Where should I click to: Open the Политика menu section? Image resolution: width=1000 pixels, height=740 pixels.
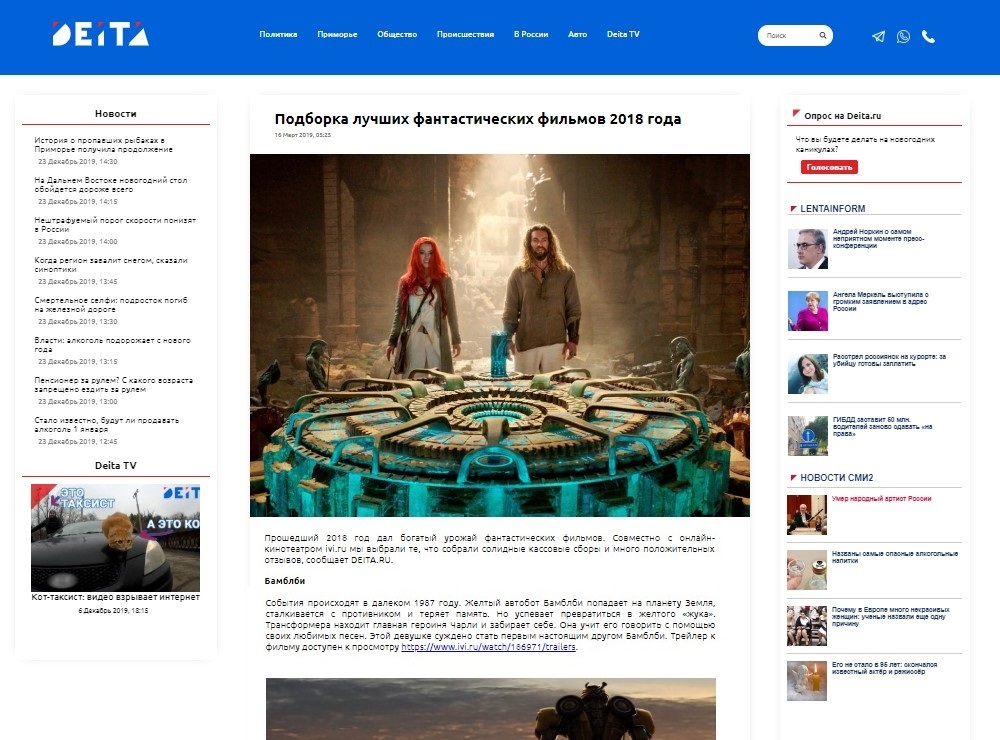tap(278, 34)
